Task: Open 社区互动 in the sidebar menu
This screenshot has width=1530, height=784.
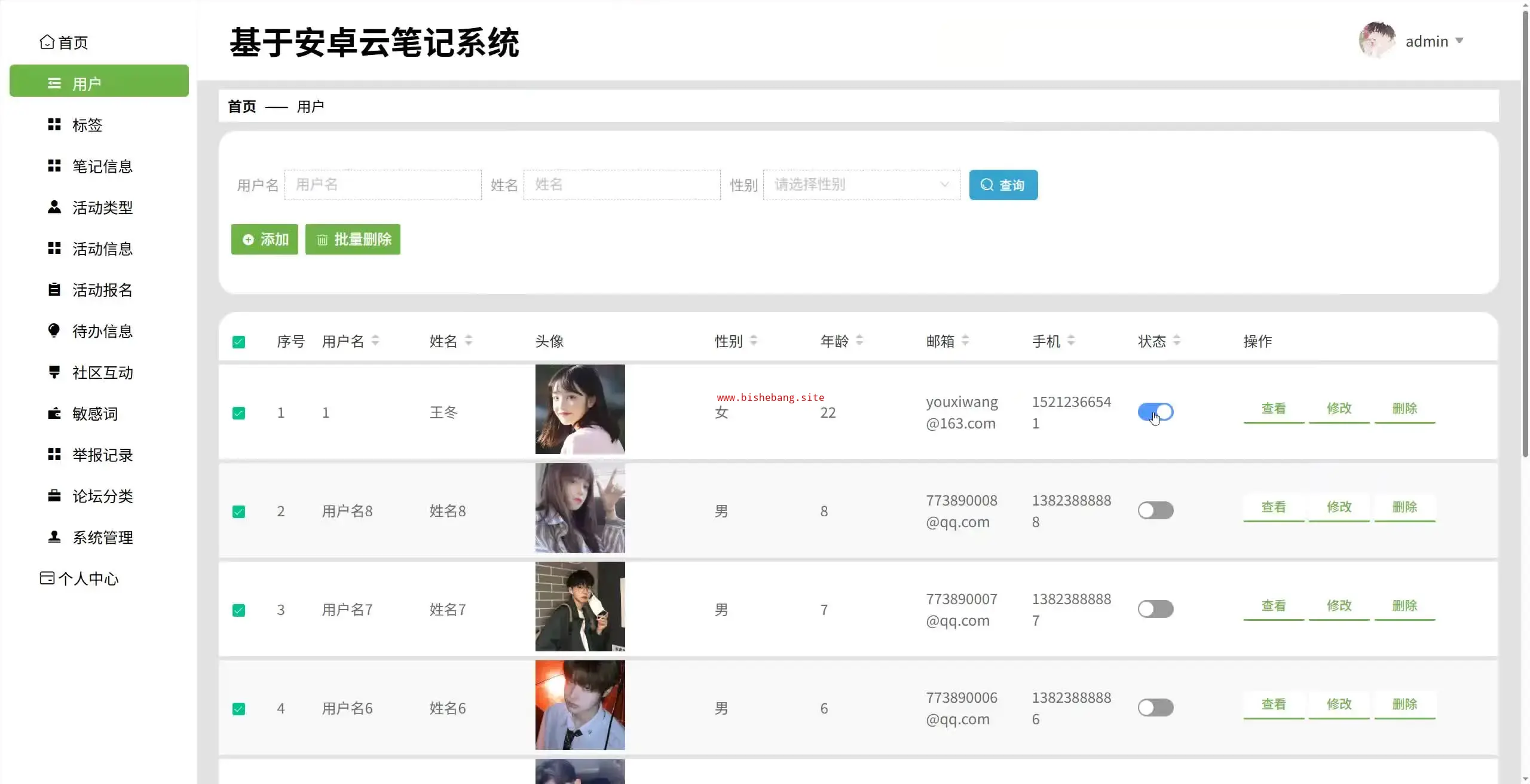Action: tap(102, 372)
